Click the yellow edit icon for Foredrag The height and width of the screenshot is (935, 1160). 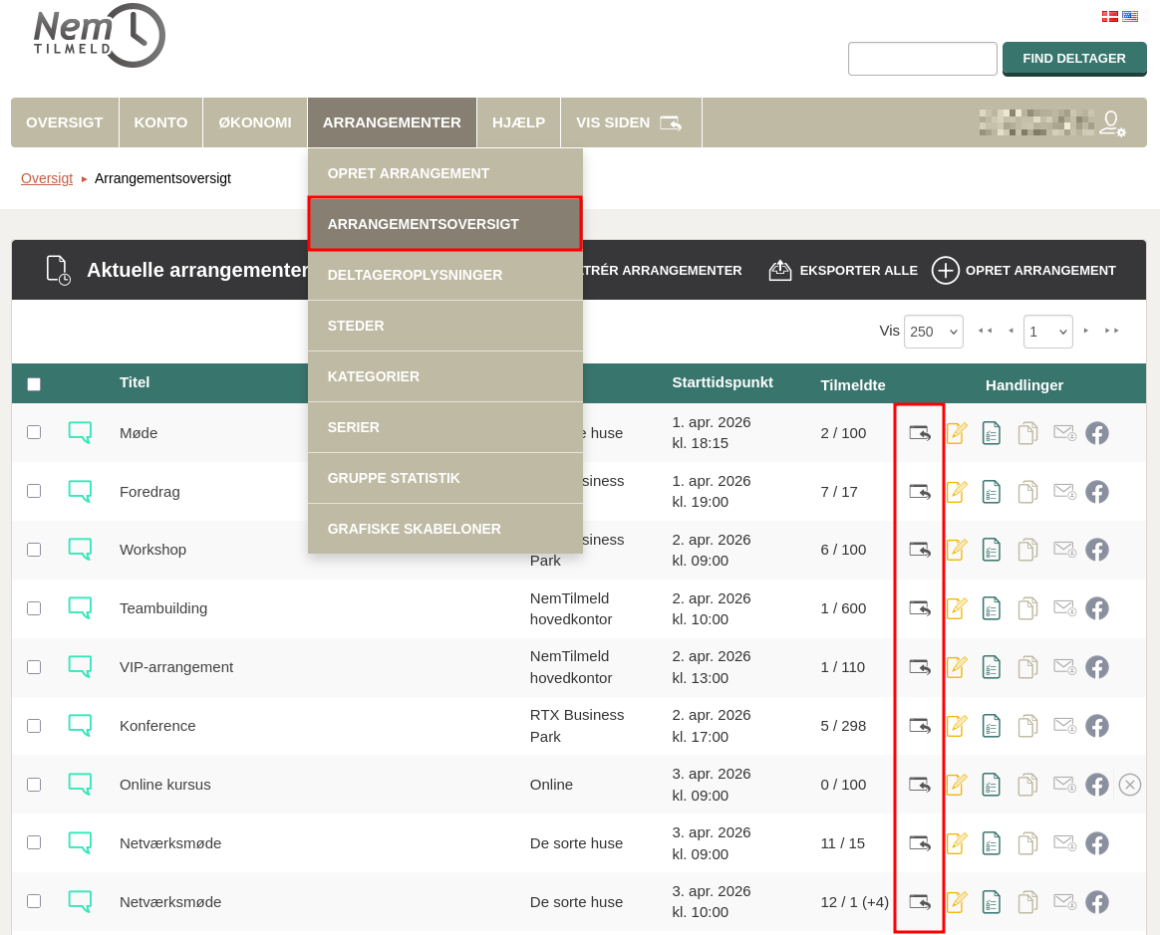(x=956, y=492)
